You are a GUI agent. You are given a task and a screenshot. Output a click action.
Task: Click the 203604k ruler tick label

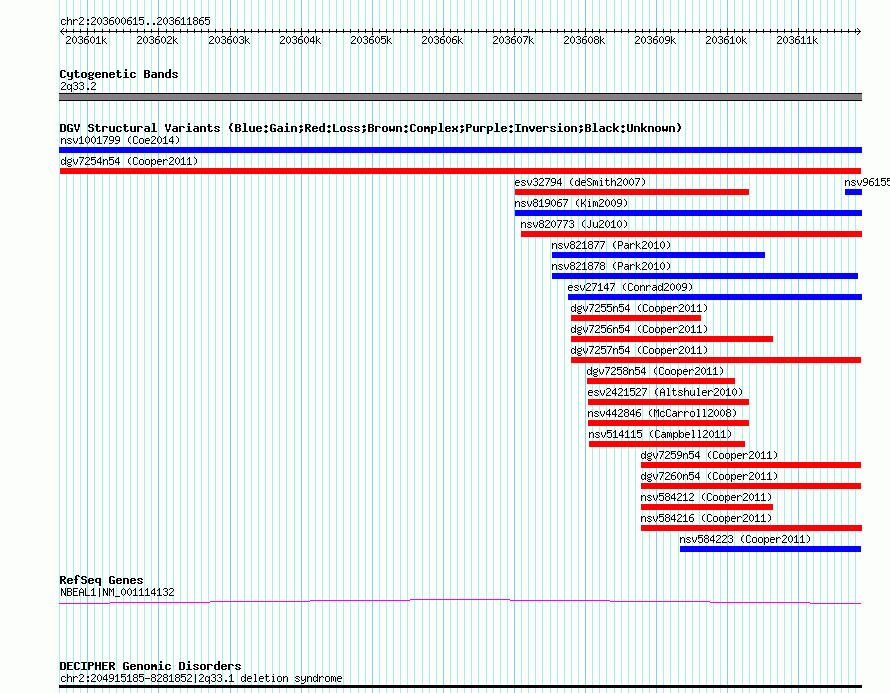pyautogui.click(x=300, y=40)
